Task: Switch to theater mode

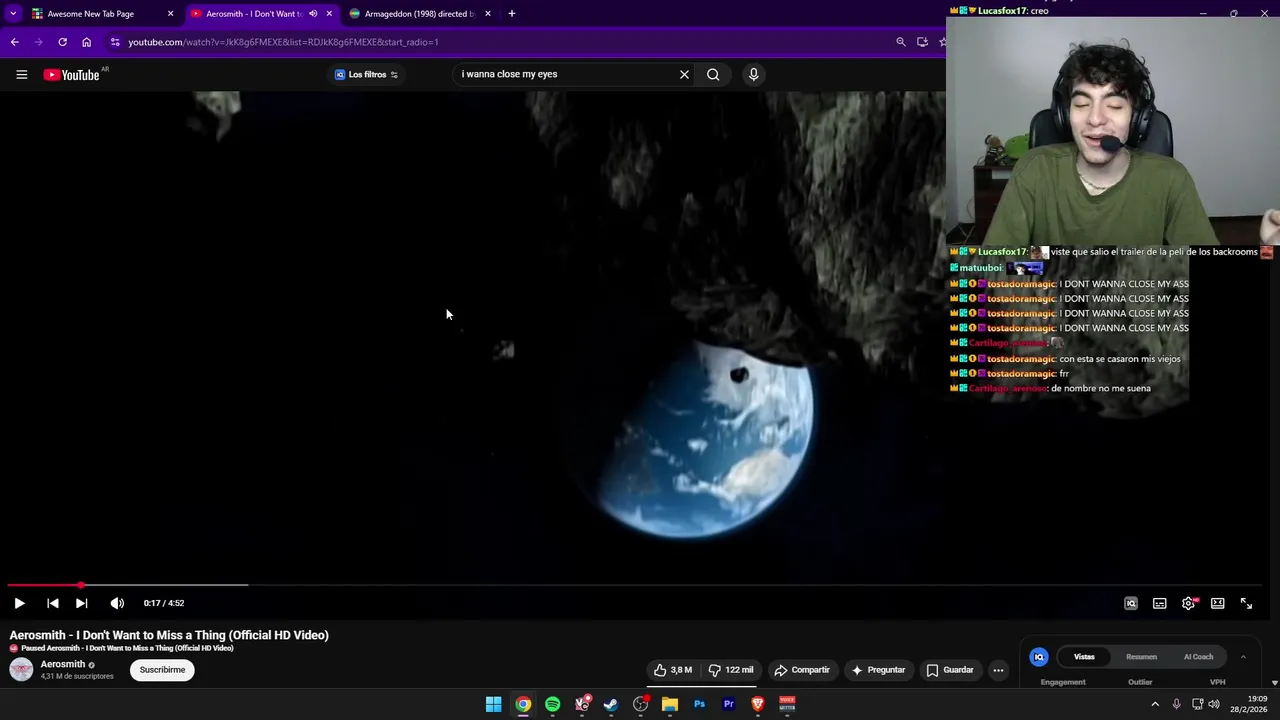Action: pyautogui.click(x=1218, y=603)
